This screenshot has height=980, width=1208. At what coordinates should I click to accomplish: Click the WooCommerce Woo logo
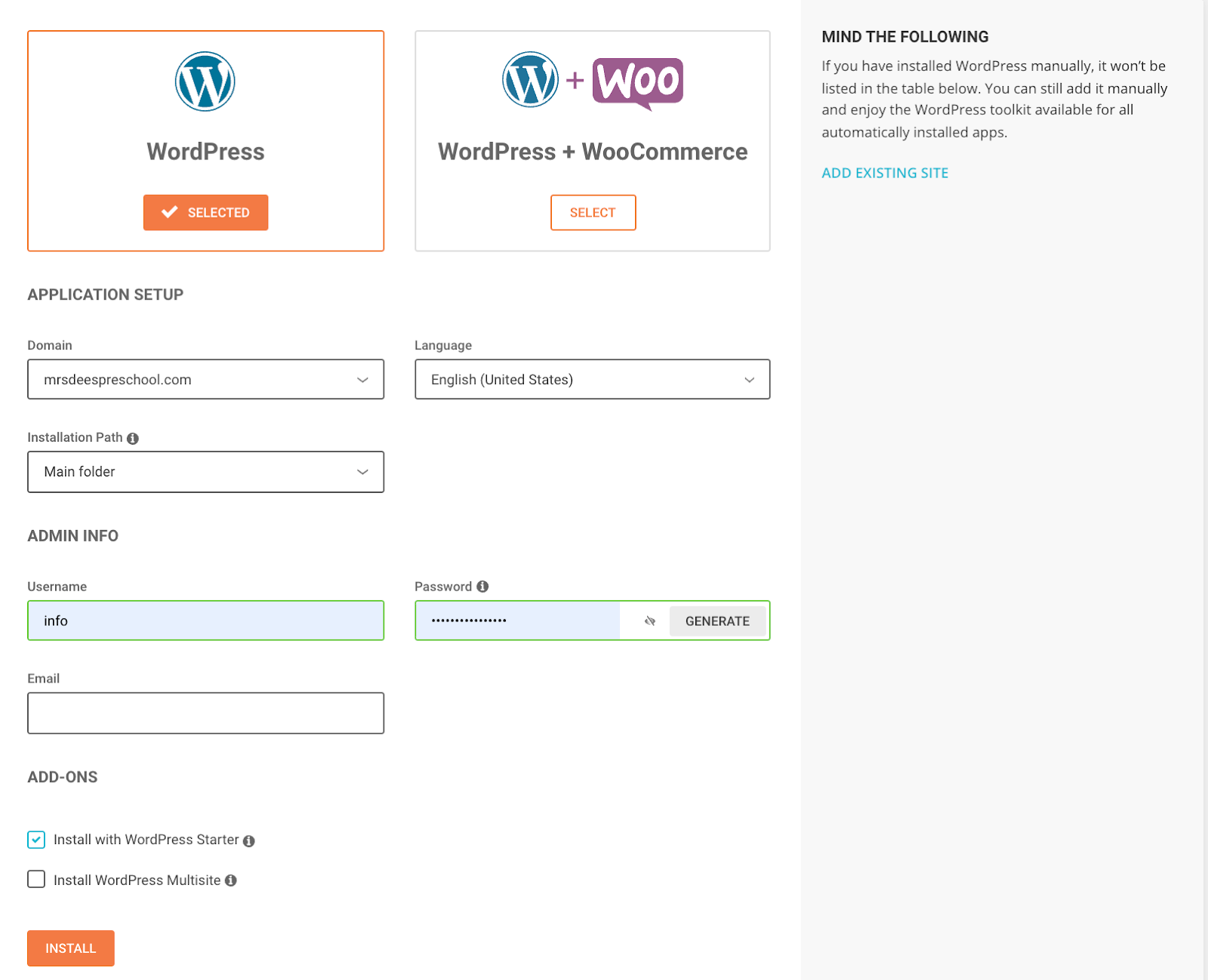point(638,83)
